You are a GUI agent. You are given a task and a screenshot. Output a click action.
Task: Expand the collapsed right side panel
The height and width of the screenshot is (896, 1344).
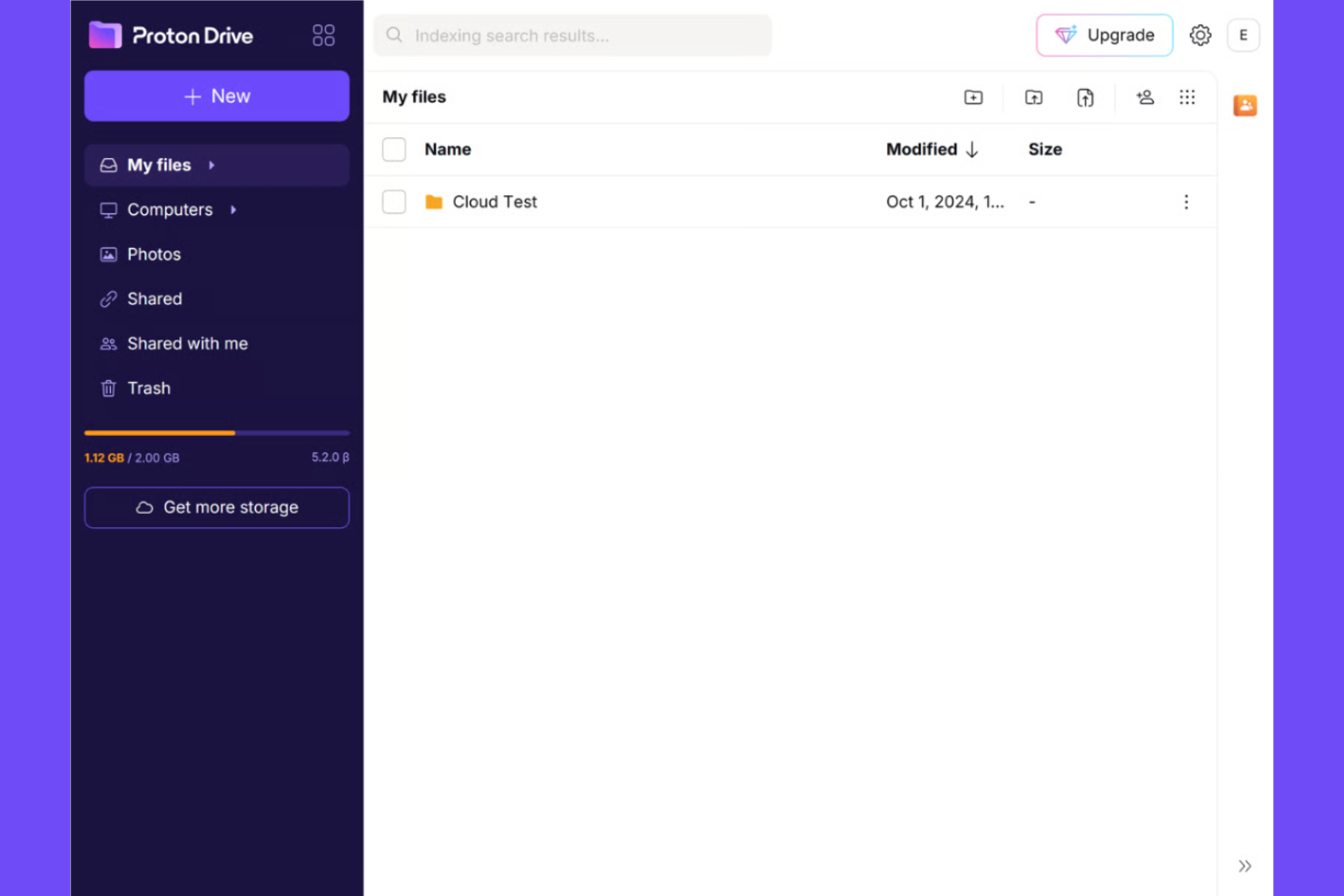click(1245, 865)
